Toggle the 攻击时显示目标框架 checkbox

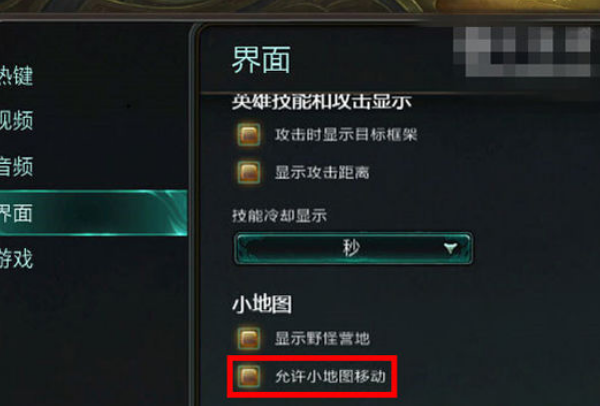[249, 135]
